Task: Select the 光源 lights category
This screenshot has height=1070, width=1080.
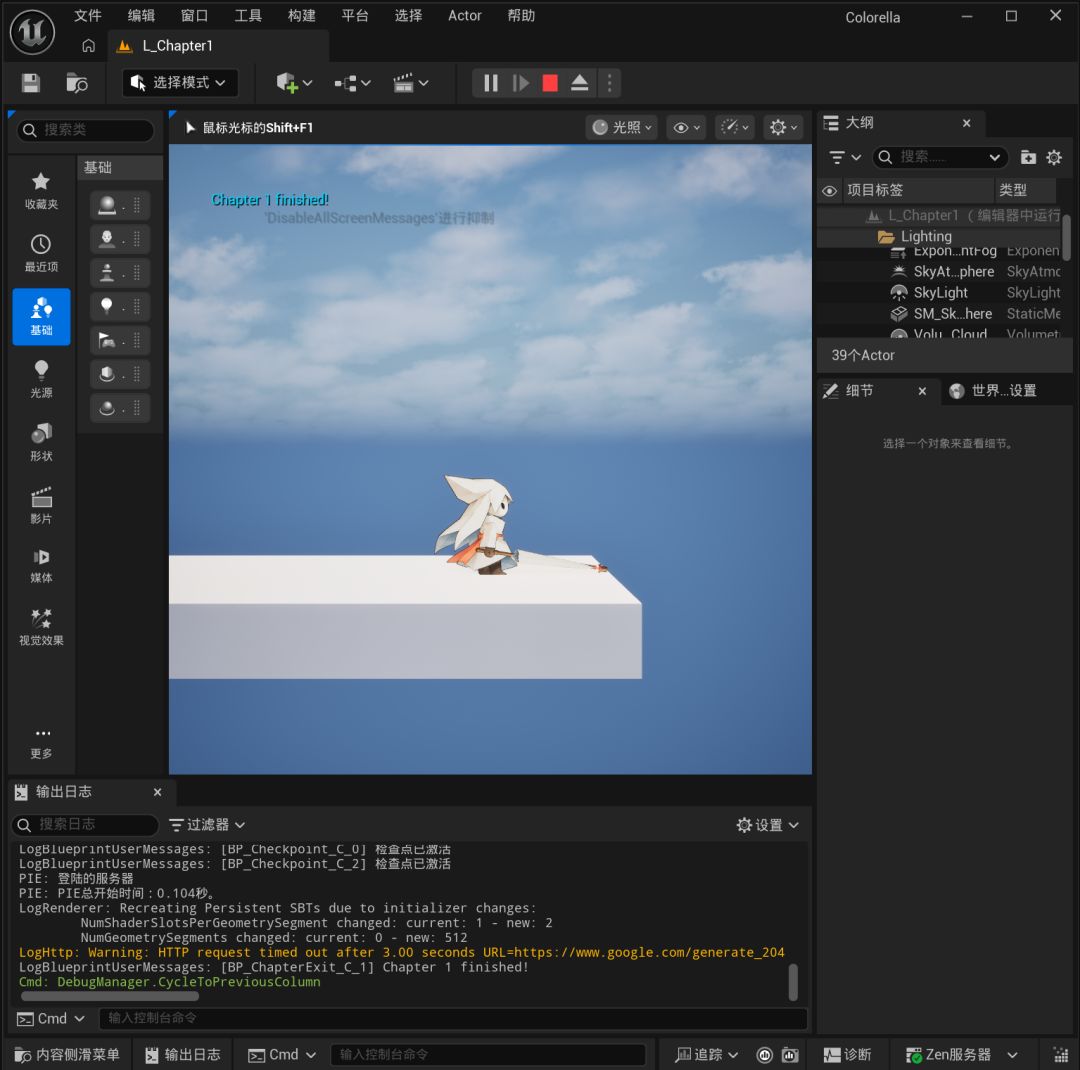Action: coord(41,380)
